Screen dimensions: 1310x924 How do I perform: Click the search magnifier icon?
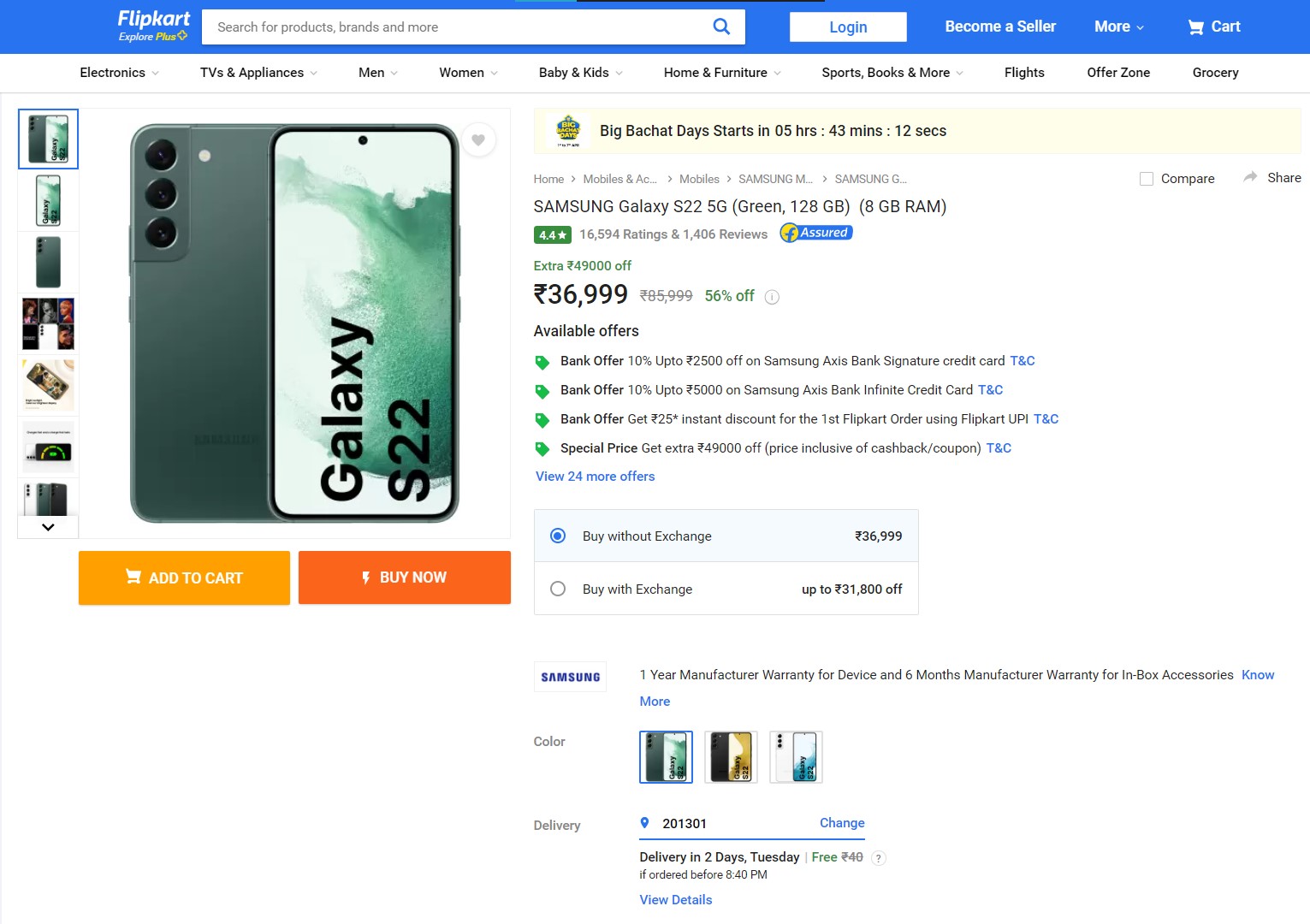pyautogui.click(x=721, y=27)
